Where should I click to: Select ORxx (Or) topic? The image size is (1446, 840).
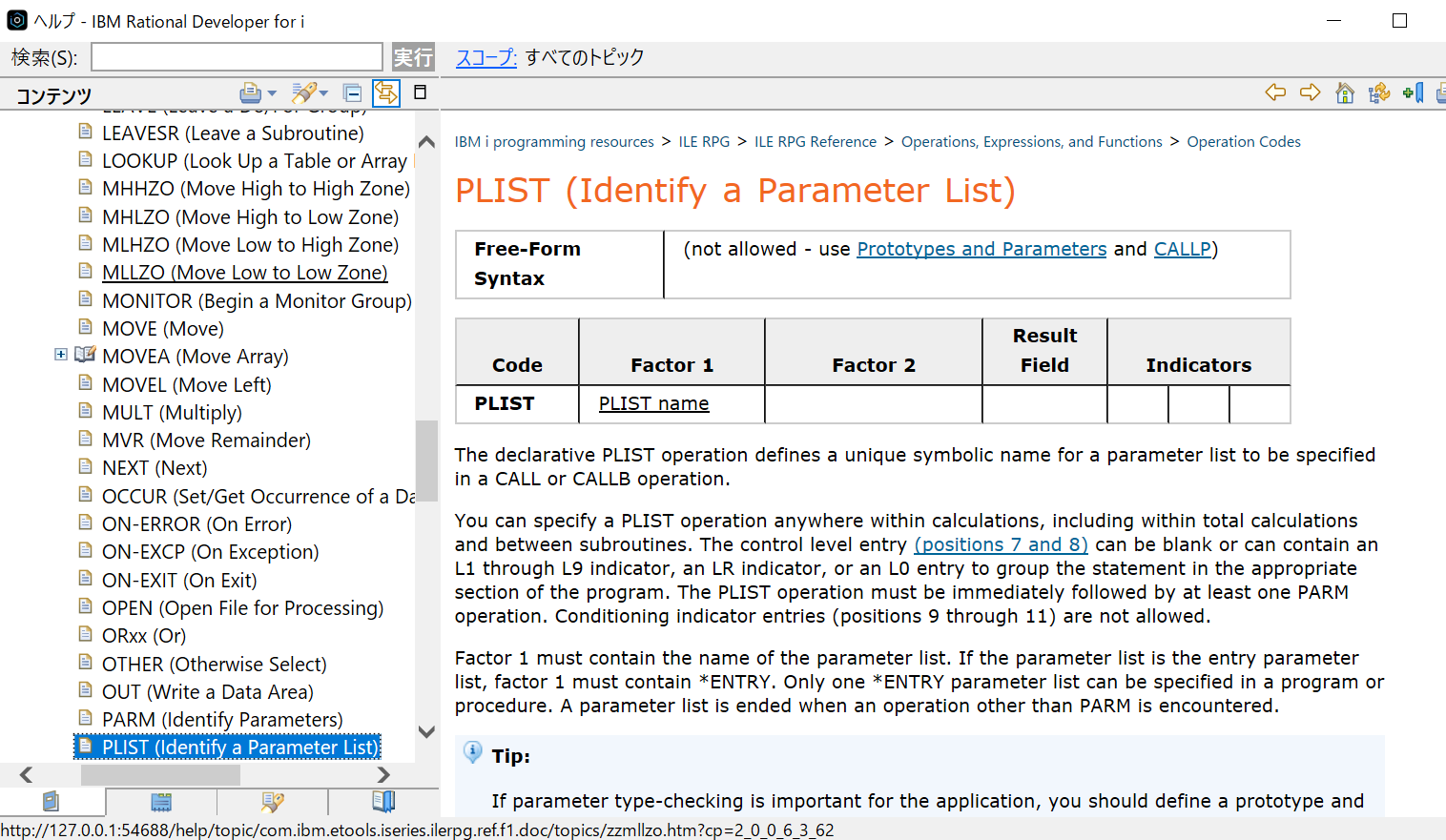(144, 635)
